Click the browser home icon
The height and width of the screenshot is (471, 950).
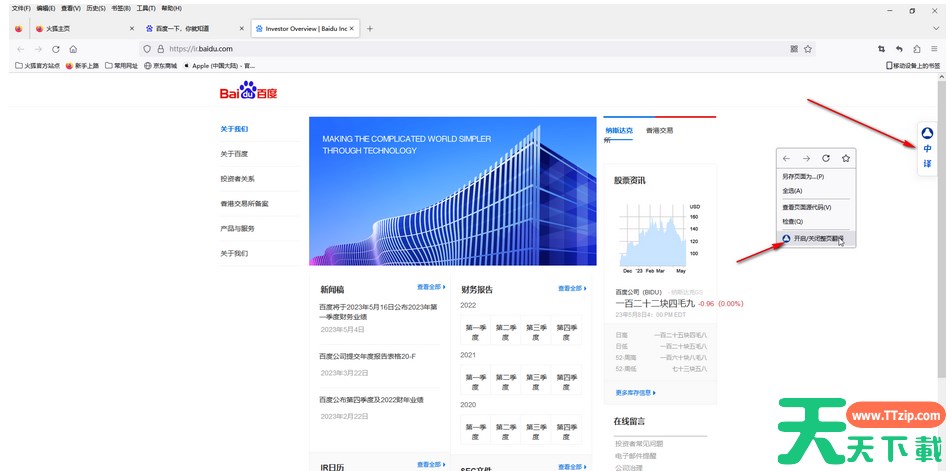(x=73, y=48)
